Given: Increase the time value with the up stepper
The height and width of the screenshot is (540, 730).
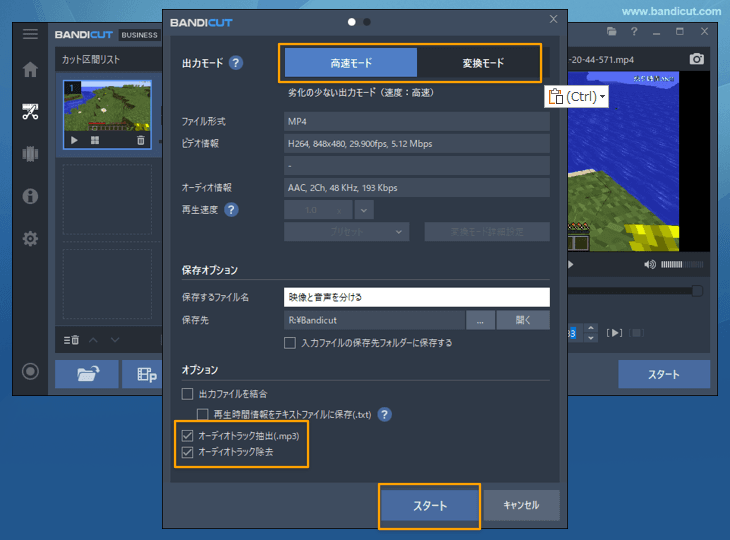Looking at the screenshot, I should pyautogui.click(x=591, y=328).
